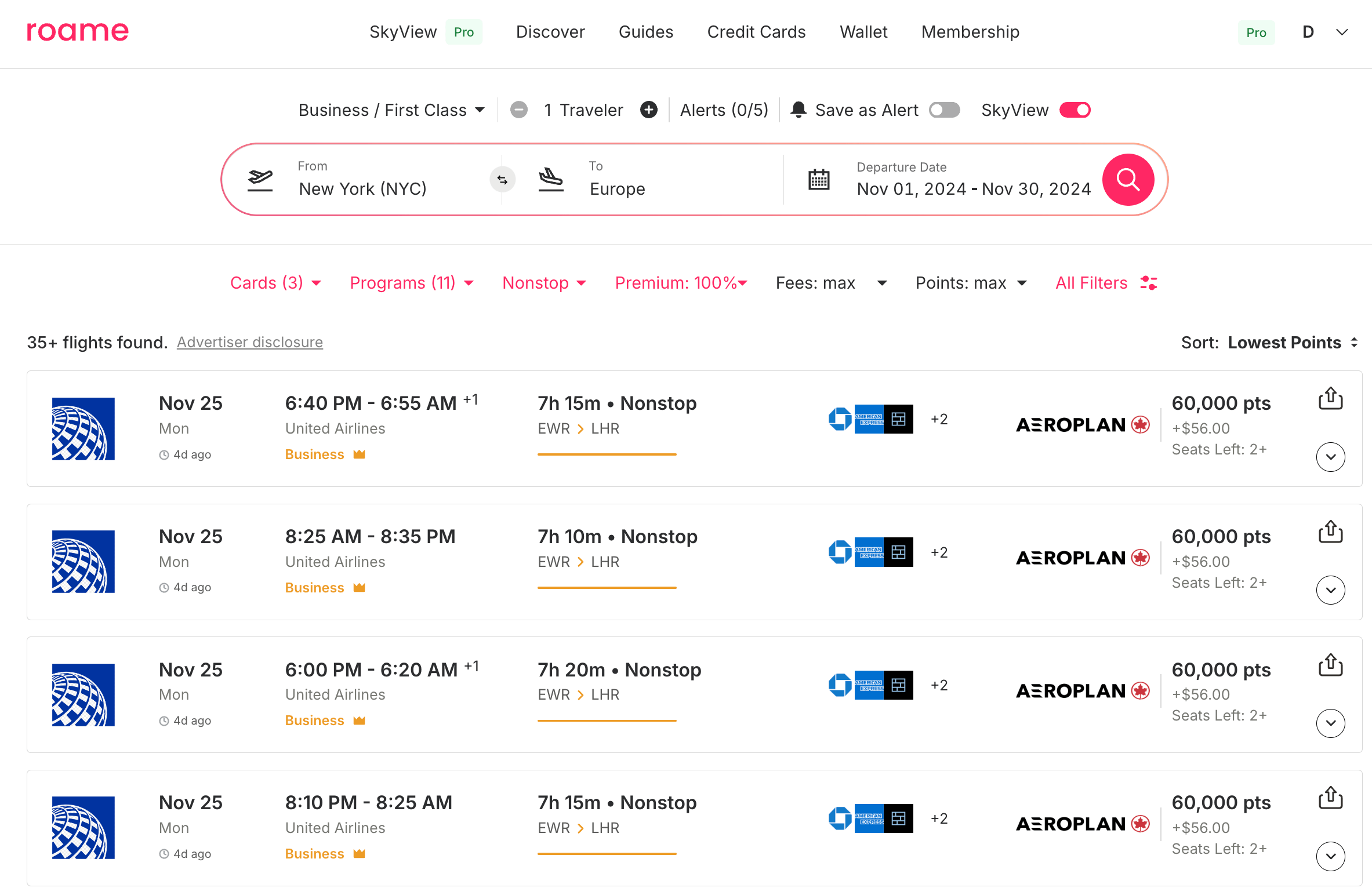
Task: Share the 8:25 AM flight
Action: tap(1331, 532)
